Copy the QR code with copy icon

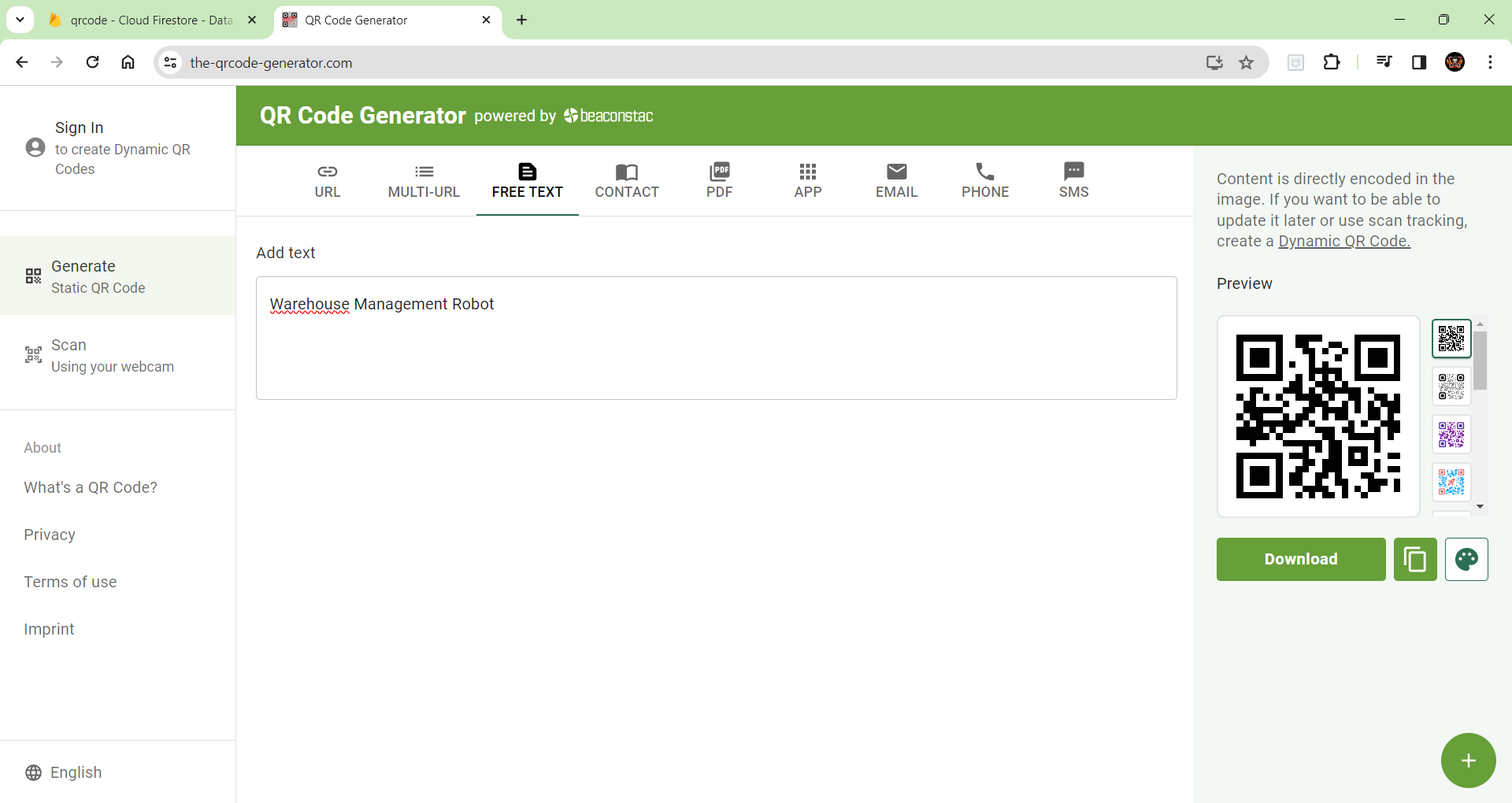pos(1415,559)
